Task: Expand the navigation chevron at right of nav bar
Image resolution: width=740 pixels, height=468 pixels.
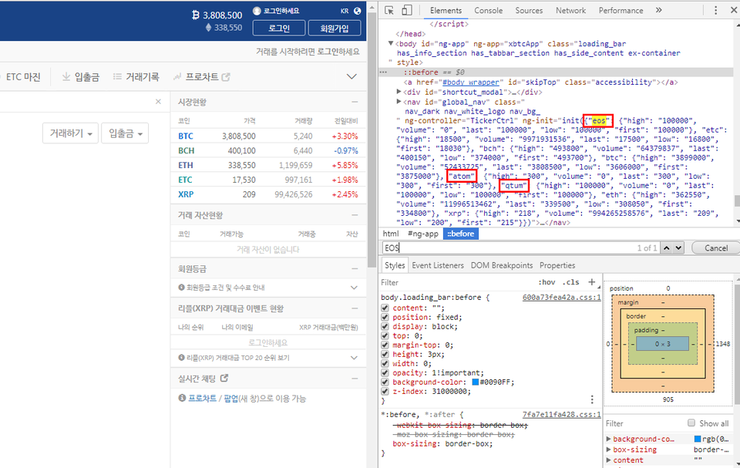Action: tap(352, 76)
